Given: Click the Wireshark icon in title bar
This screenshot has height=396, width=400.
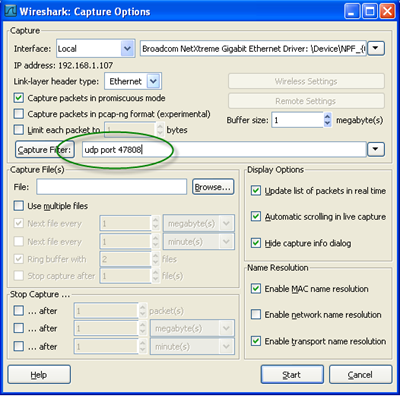Looking at the screenshot, I should pos(10,11).
